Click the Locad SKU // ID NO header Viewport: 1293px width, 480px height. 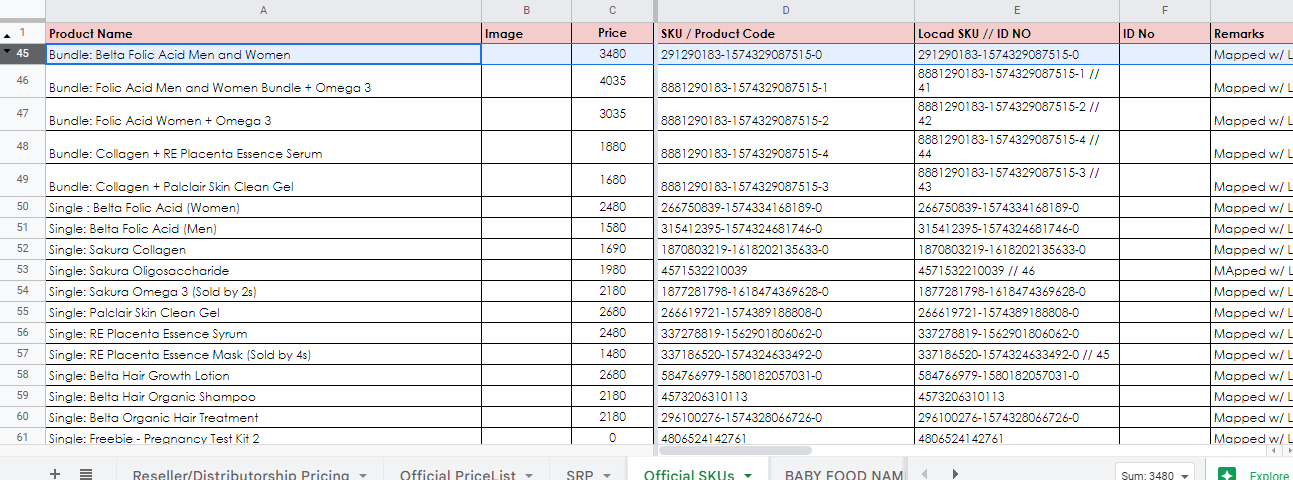coord(1017,33)
